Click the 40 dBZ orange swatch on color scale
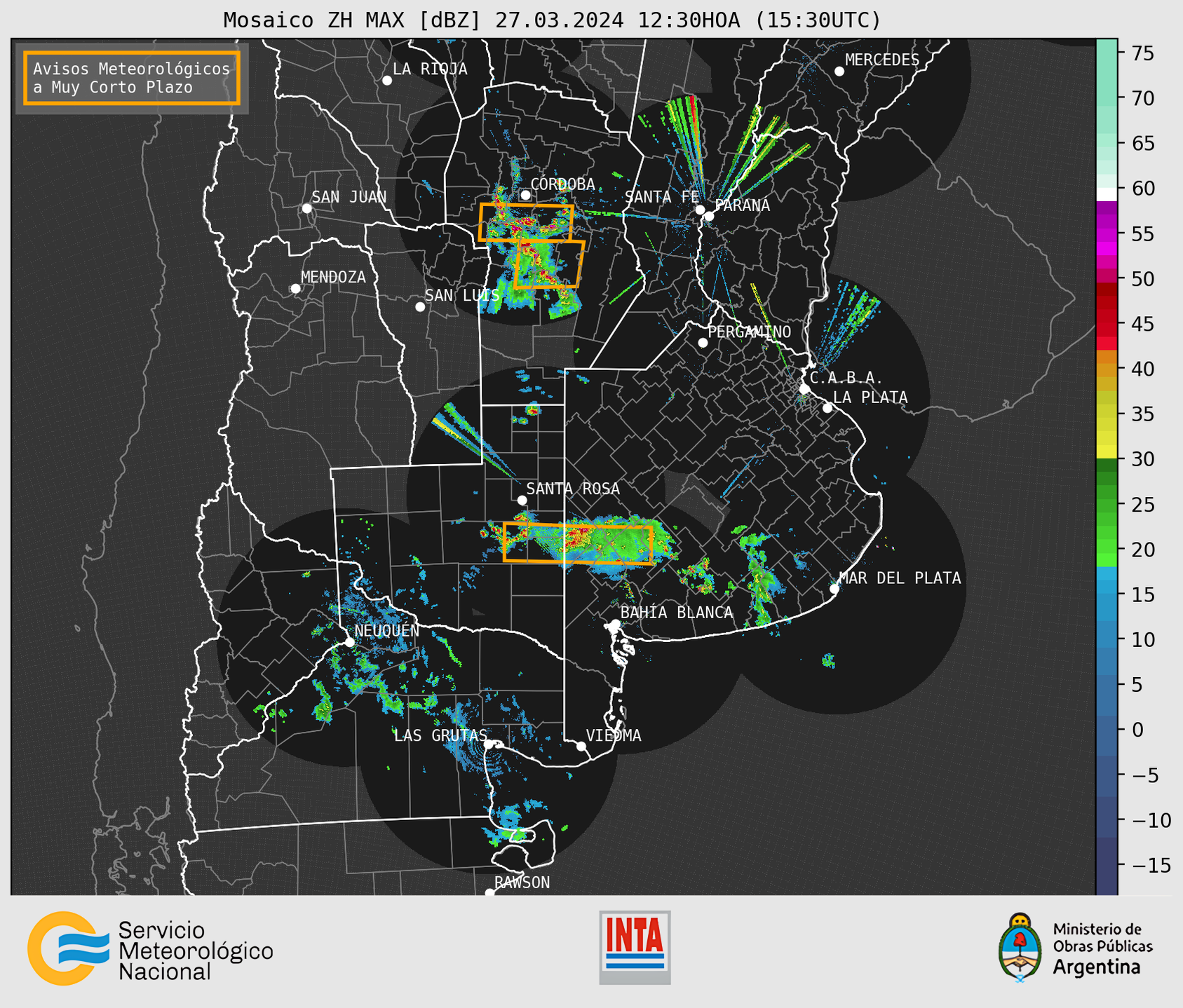Image resolution: width=1183 pixels, height=1008 pixels. pos(1107,369)
